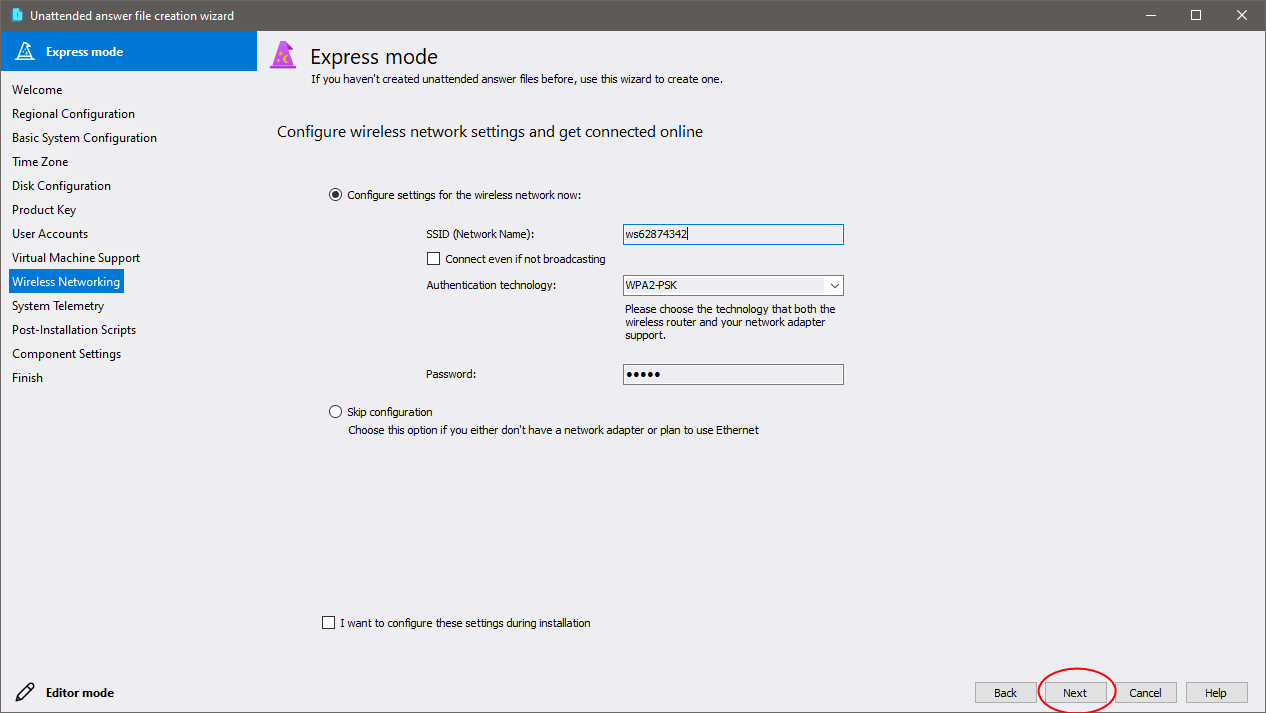Image resolution: width=1266 pixels, height=713 pixels.
Task: Check 'I want to configure these settings during installation'
Action: point(329,623)
